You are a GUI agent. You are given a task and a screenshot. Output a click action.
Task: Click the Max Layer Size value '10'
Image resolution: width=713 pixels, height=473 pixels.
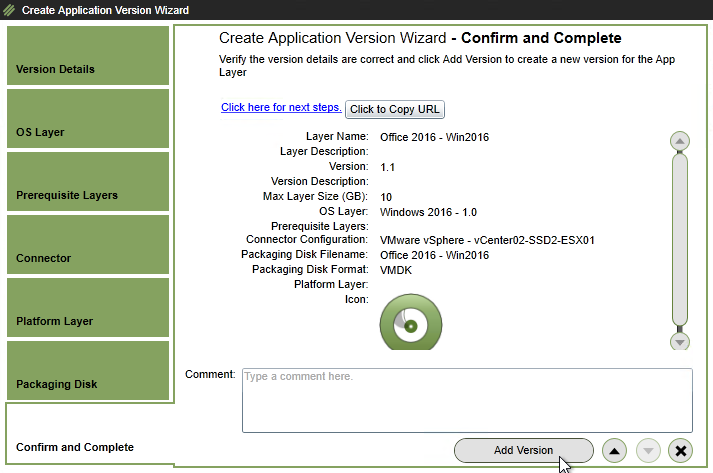[386, 197]
